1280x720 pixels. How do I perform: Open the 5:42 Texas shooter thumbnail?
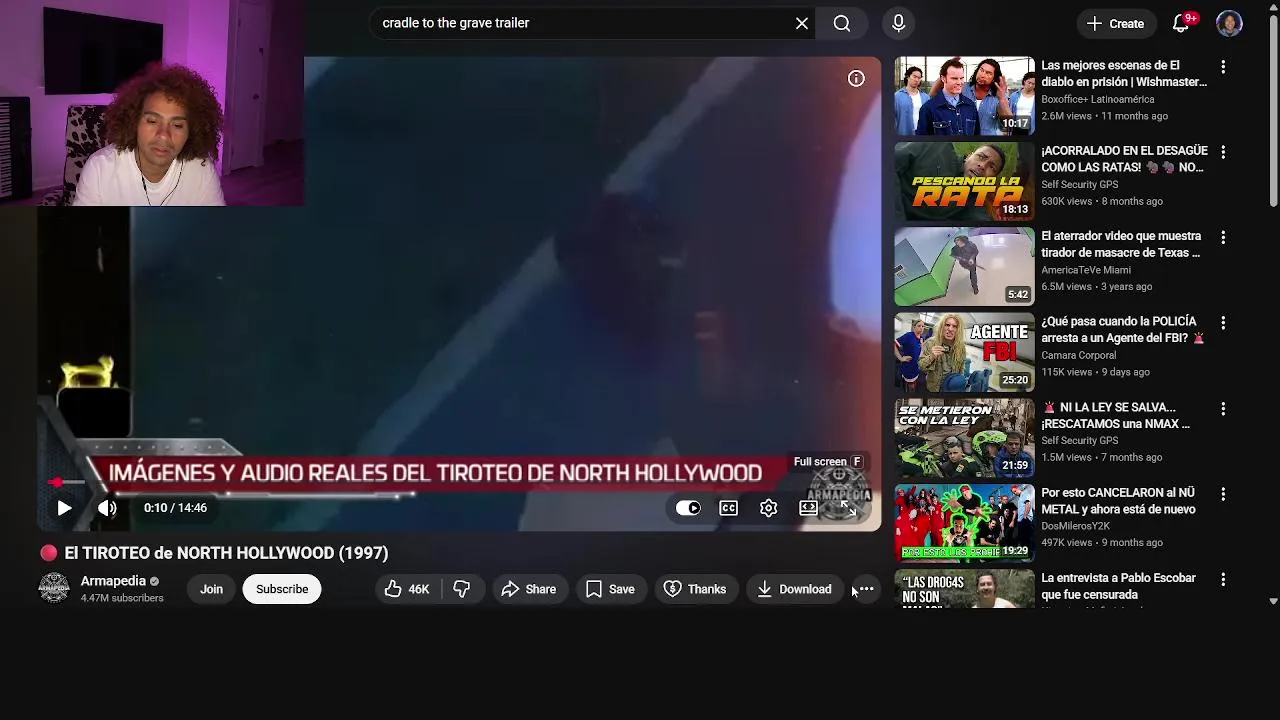point(964,267)
